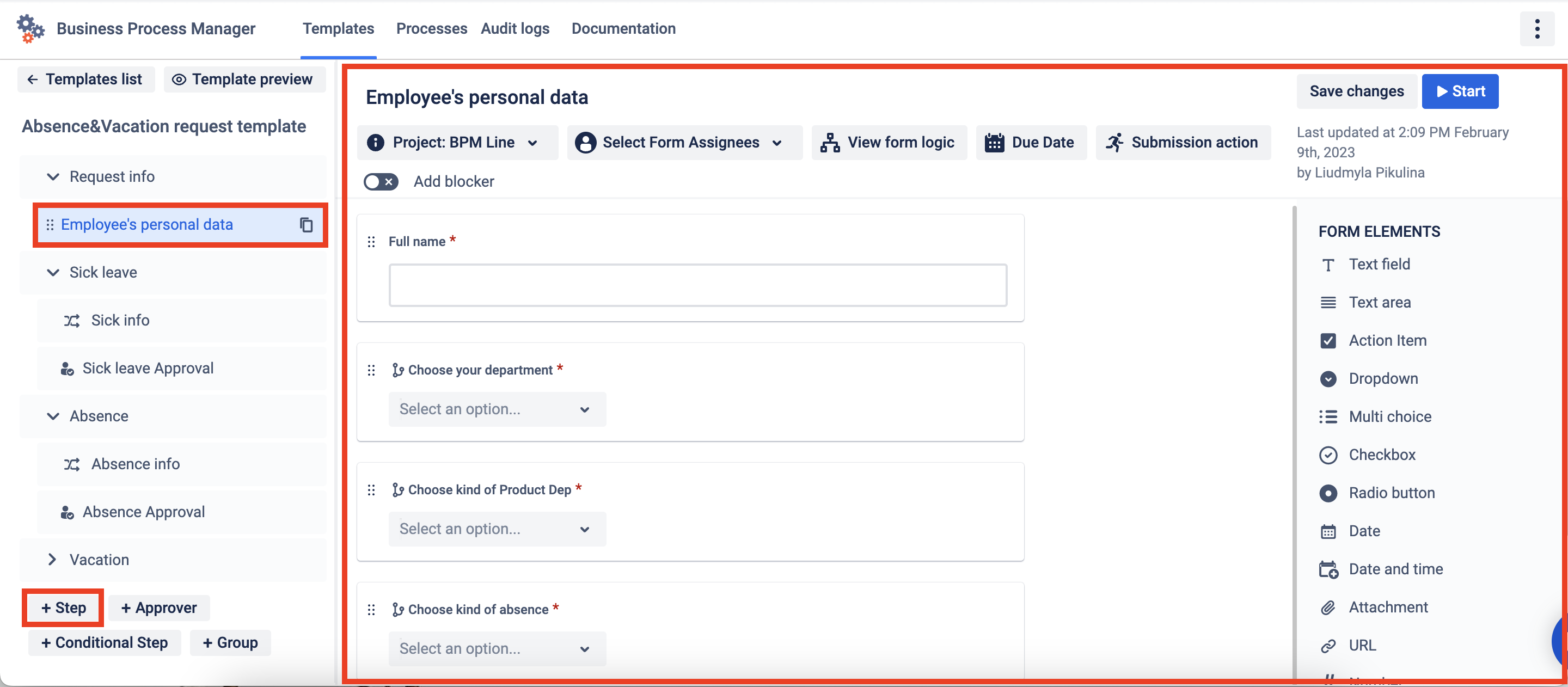The width and height of the screenshot is (1568, 687).
Task: Click the Due Date calendar icon
Action: click(x=994, y=143)
